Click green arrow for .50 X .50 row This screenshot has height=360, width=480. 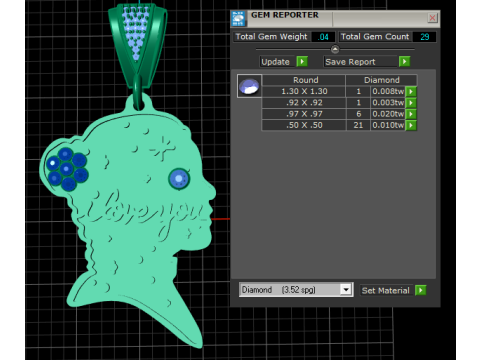411,125
